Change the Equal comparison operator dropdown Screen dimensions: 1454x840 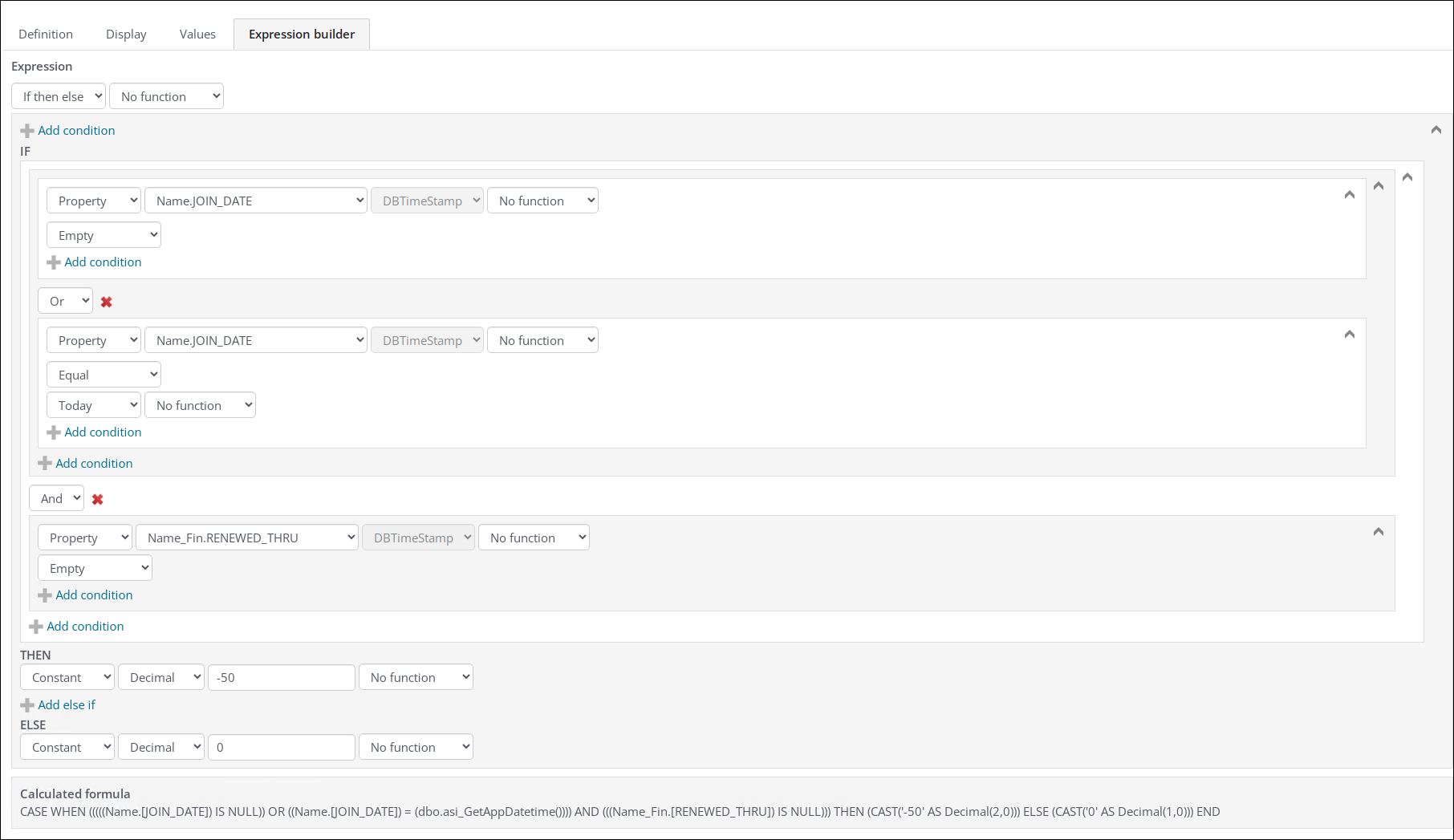click(104, 375)
